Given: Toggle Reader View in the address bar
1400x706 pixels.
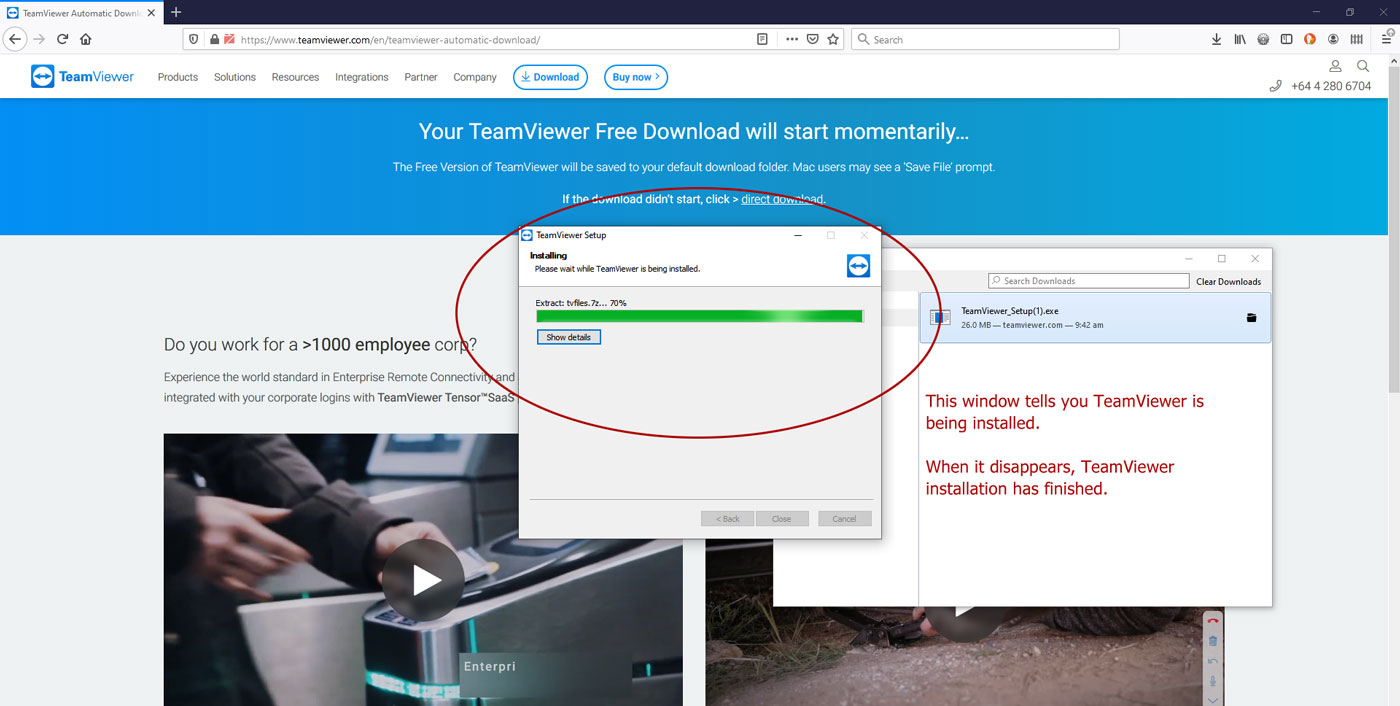Looking at the screenshot, I should coord(762,39).
